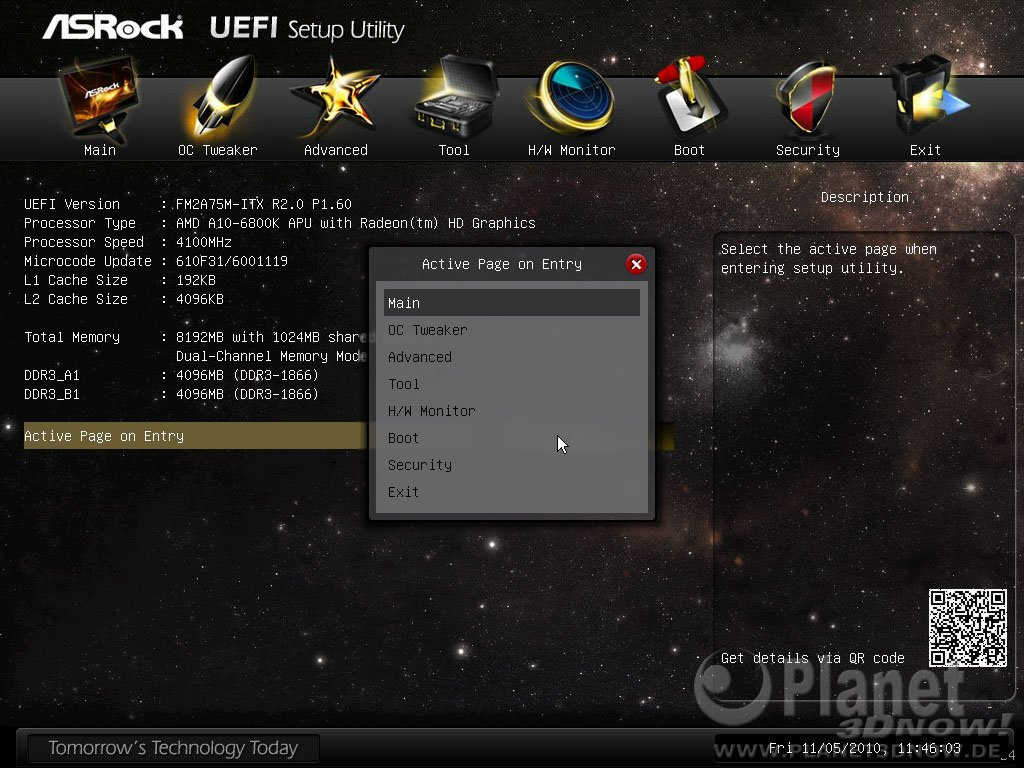This screenshot has width=1024, height=768.
Task: Select the Boot joystick icon
Action: [691, 98]
